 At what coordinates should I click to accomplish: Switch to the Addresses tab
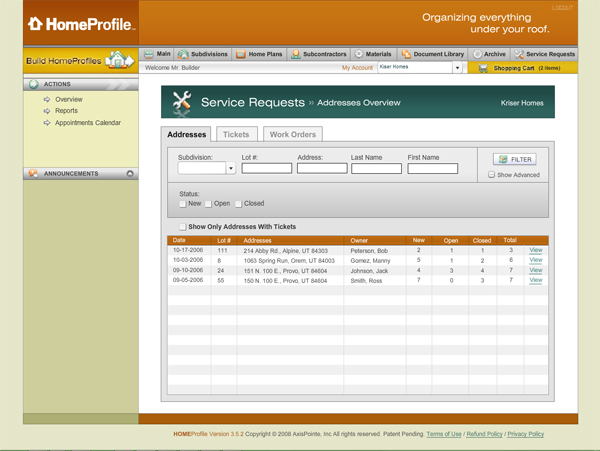[186, 134]
